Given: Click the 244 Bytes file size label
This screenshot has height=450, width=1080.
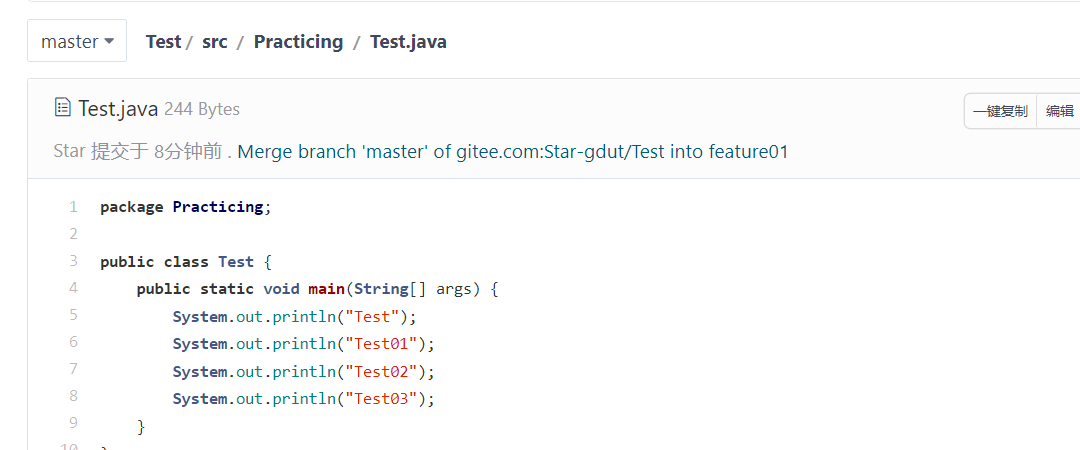Looking at the screenshot, I should click(202, 109).
